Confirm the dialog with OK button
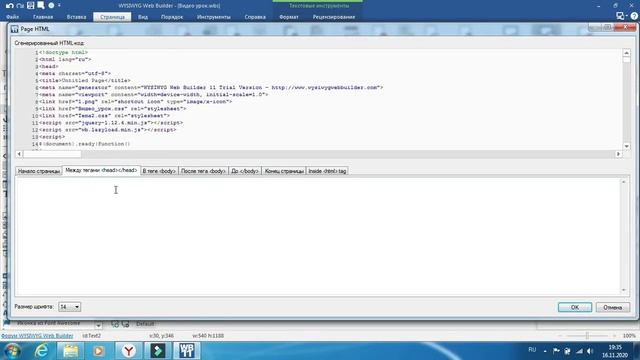Viewport: 640px width, 360px height. 575,307
